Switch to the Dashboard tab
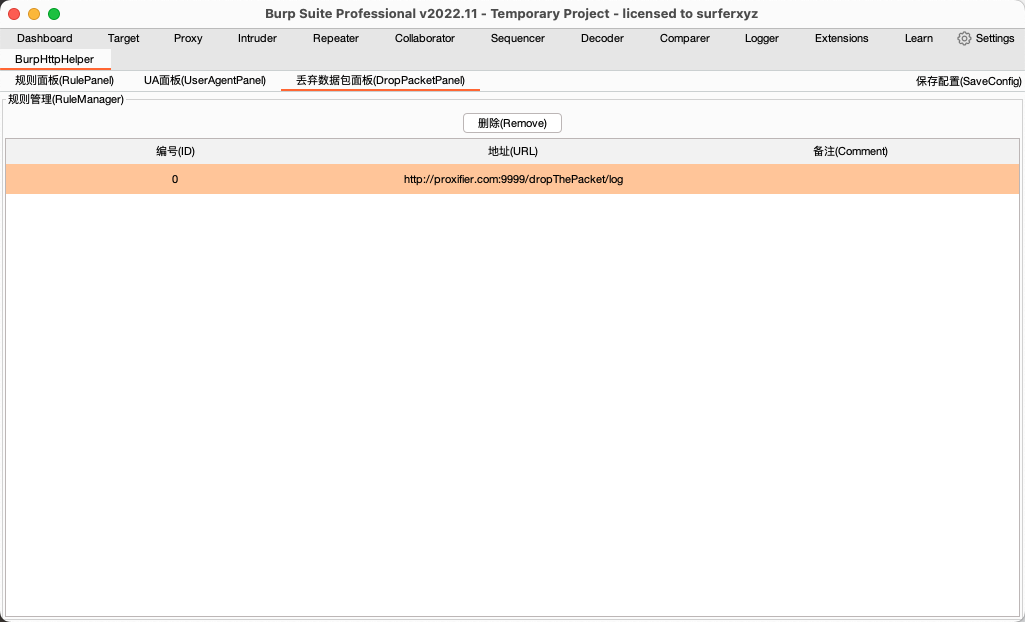This screenshot has height=622, width=1025. pos(44,39)
